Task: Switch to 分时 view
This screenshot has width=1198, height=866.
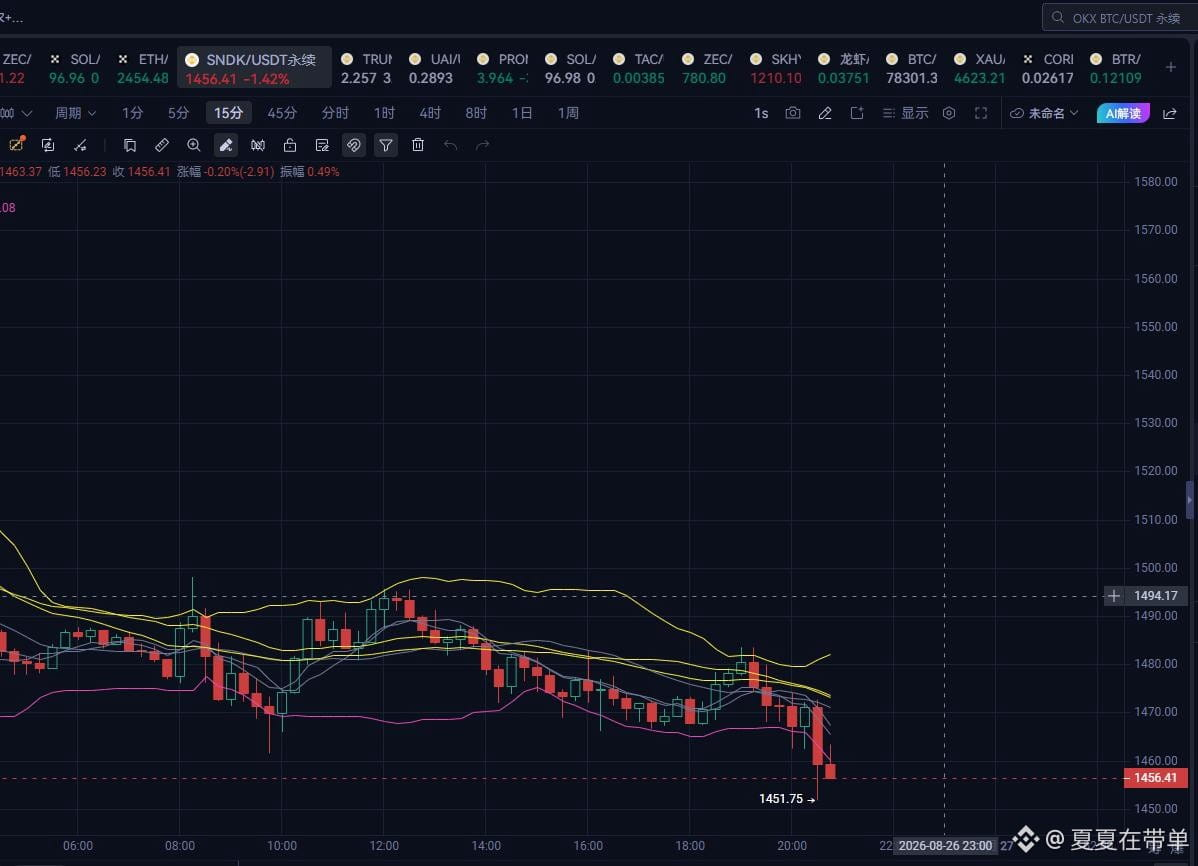Action: [x=335, y=113]
